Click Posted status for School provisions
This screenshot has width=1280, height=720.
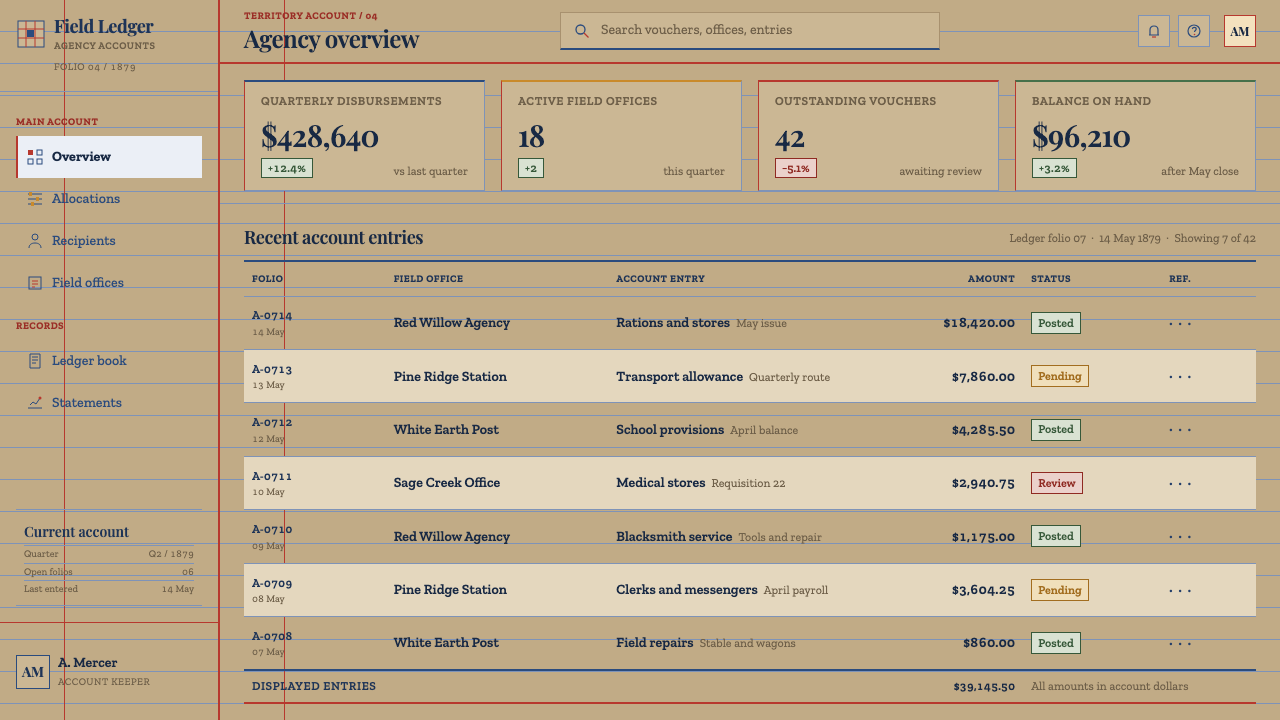coord(1056,430)
